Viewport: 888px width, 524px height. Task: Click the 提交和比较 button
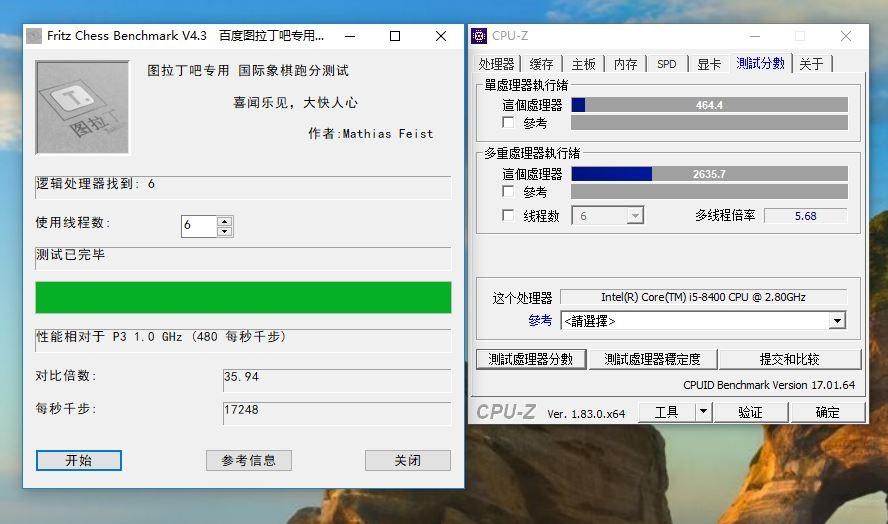789,359
